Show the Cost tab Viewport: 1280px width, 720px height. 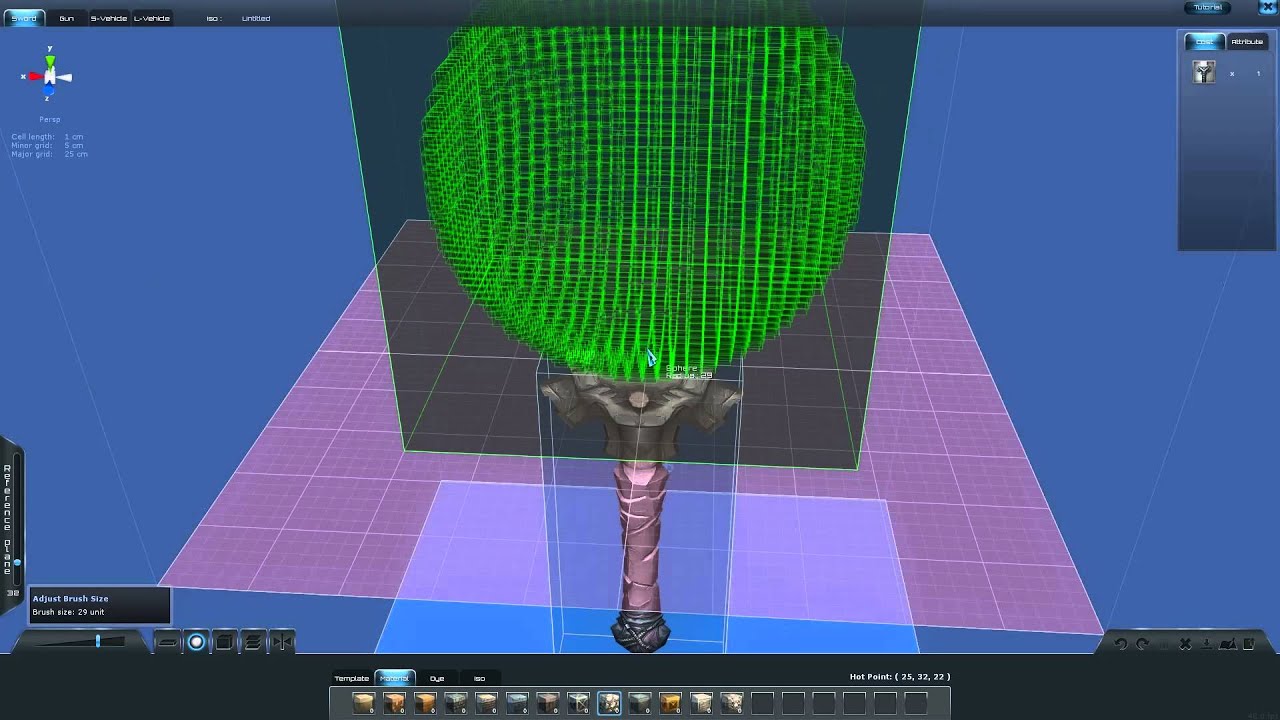coord(1206,41)
